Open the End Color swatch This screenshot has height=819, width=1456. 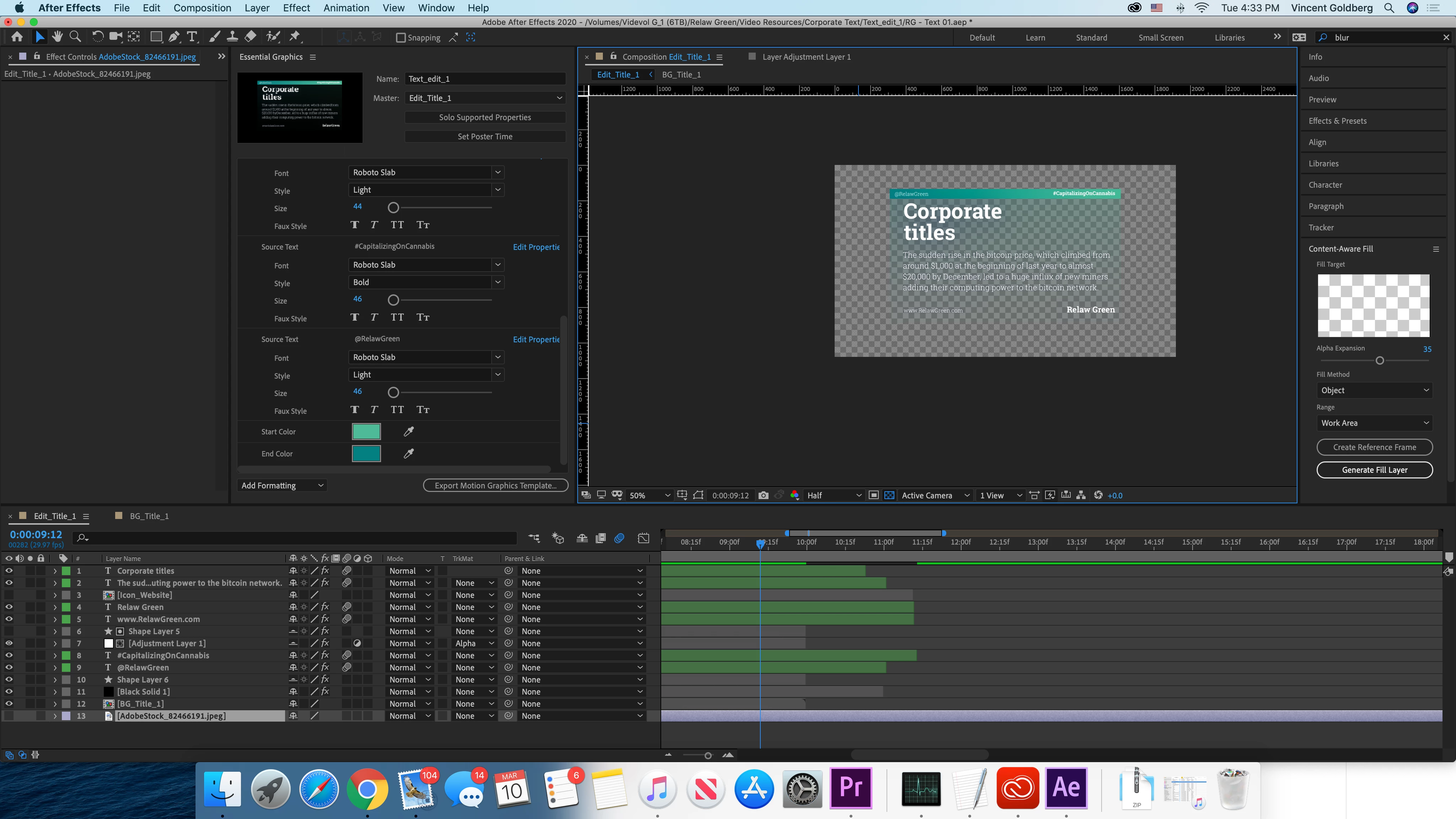(366, 454)
